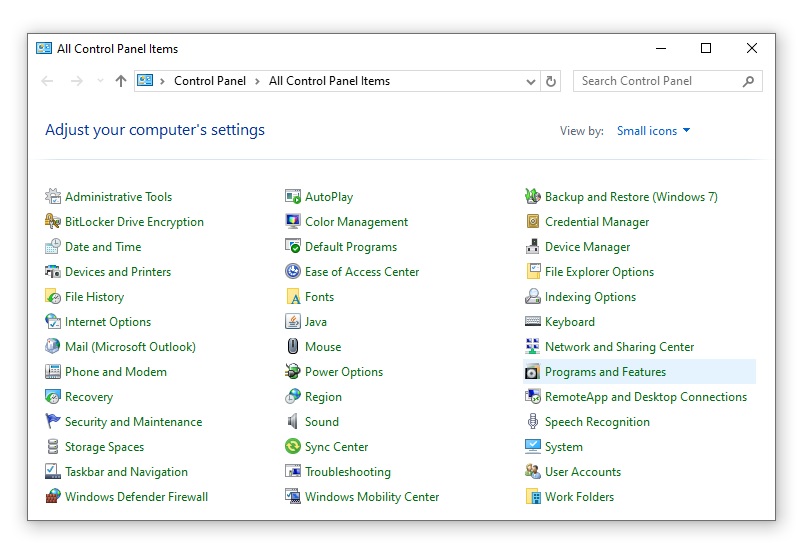The height and width of the screenshot is (555, 807).
Task: Click the AutoPlay icon
Action: pyautogui.click(x=293, y=196)
